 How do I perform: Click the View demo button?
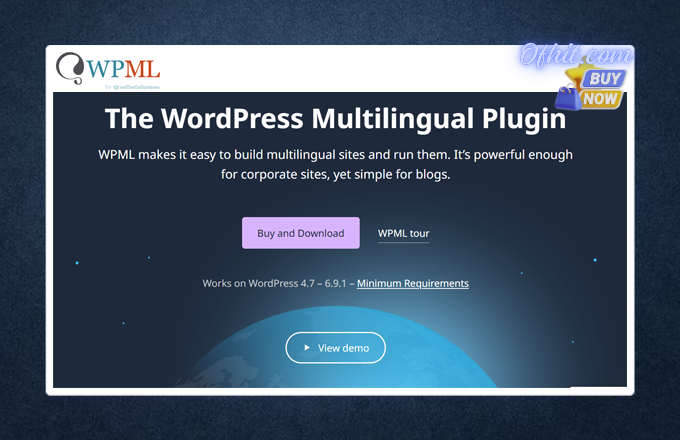click(335, 348)
